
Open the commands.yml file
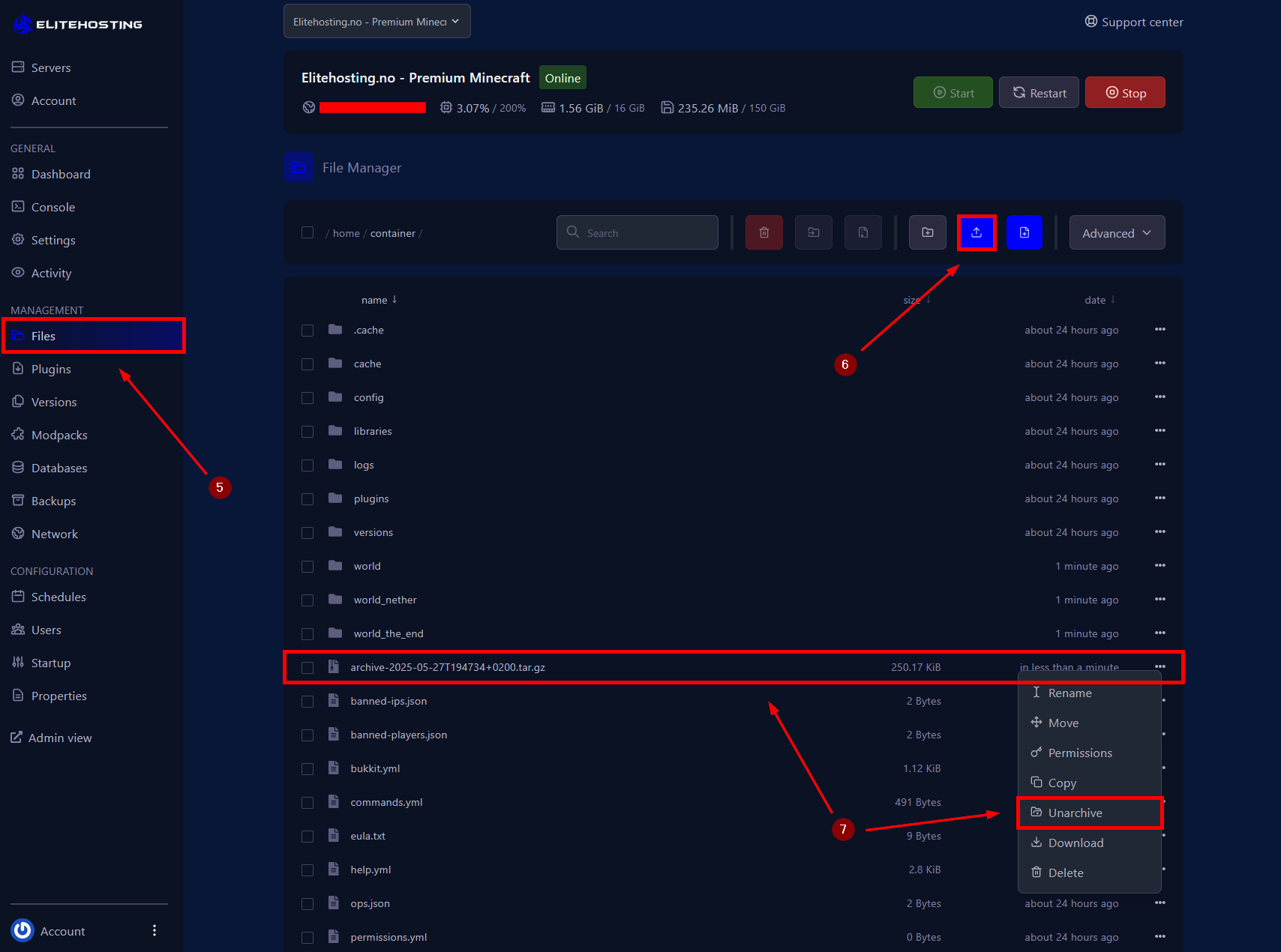click(x=387, y=802)
